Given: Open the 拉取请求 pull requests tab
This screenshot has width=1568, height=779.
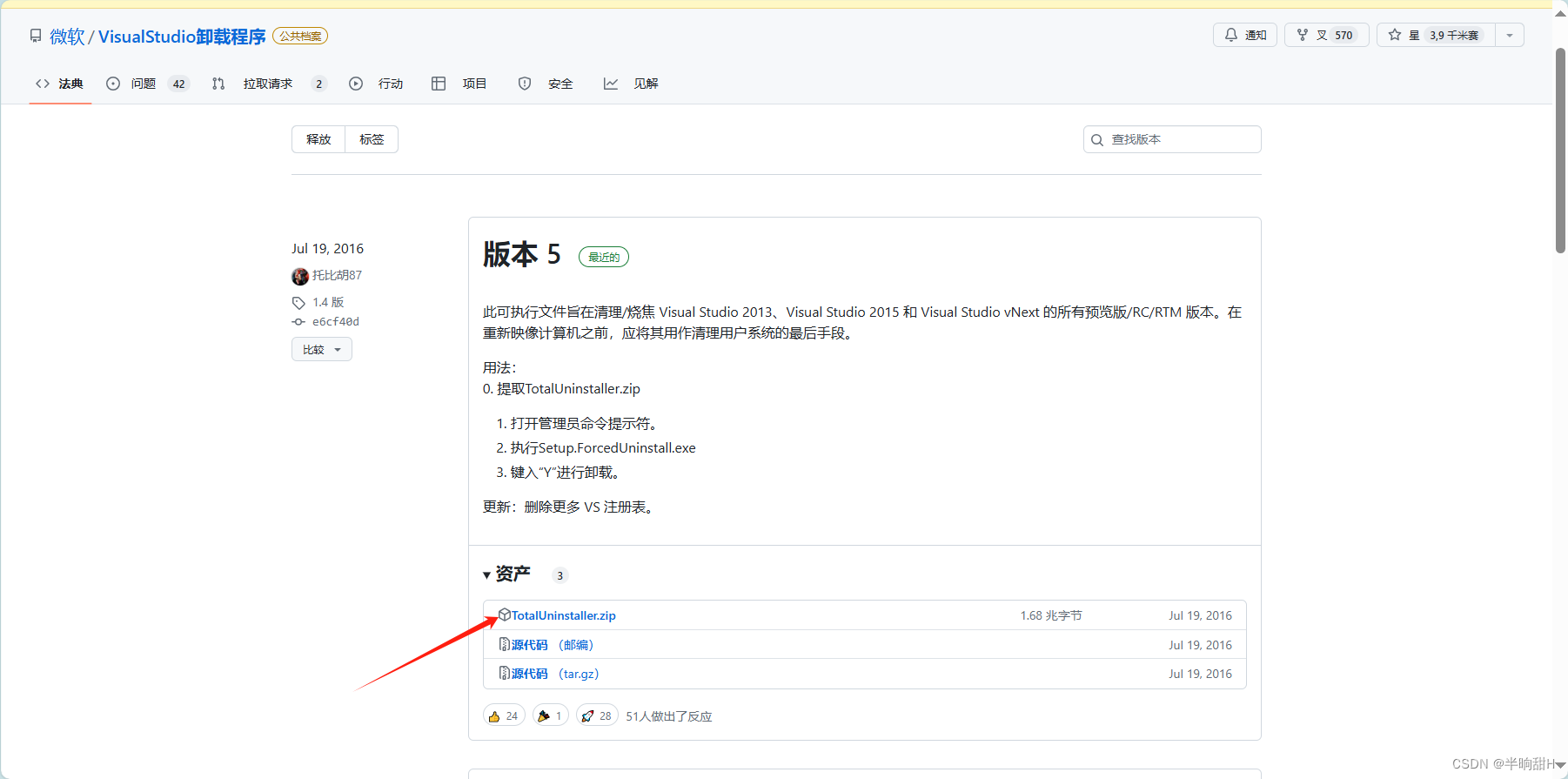Looking at the screenshot, I should tap(270, 84).
